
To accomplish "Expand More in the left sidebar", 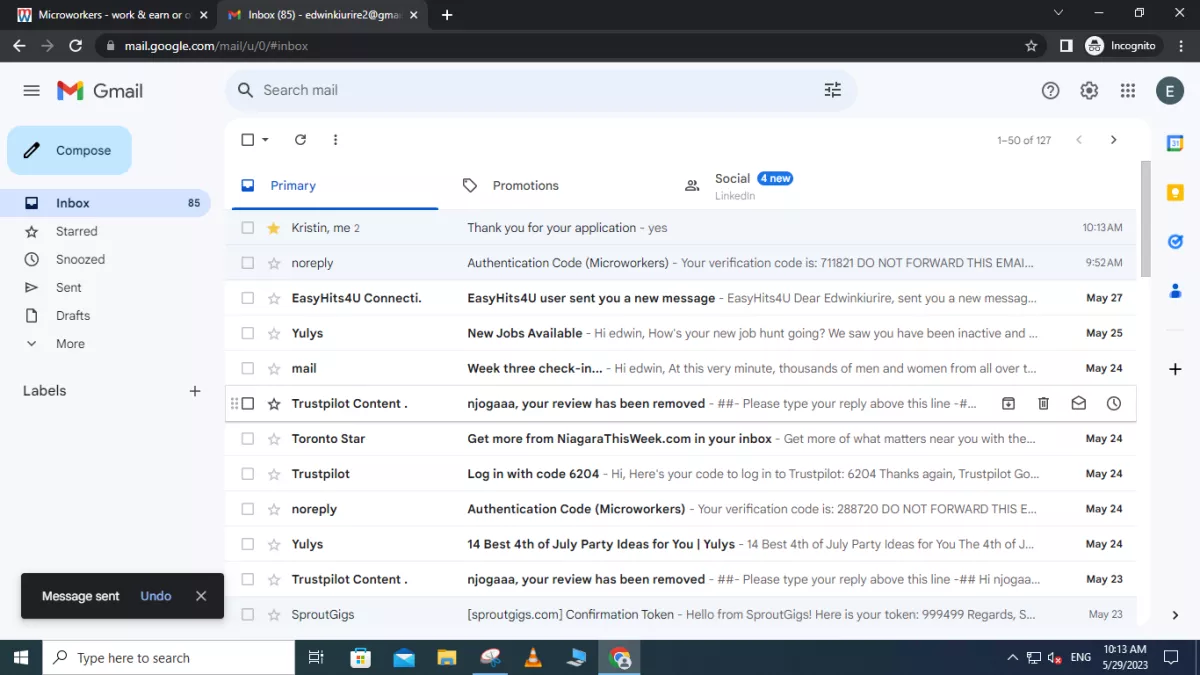I will 70,344.
